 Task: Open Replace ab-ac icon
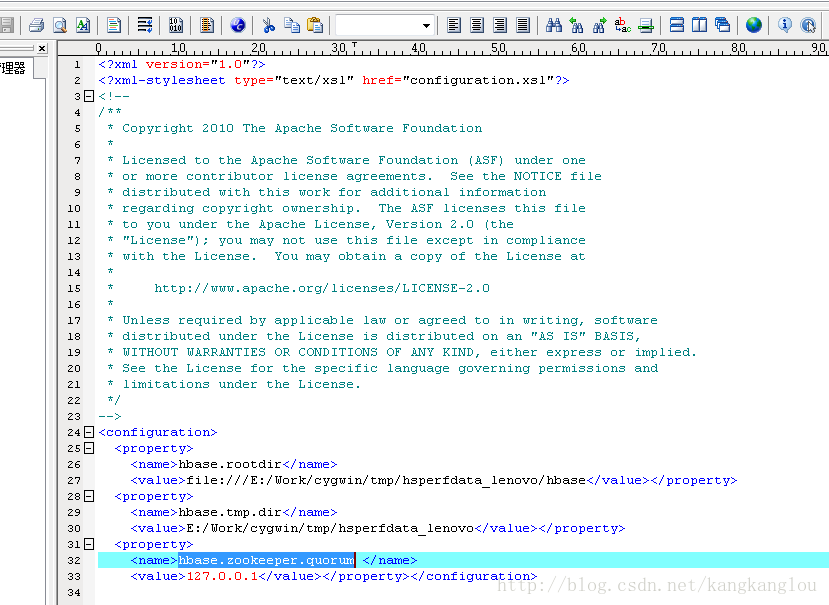[x=623, y=25]
